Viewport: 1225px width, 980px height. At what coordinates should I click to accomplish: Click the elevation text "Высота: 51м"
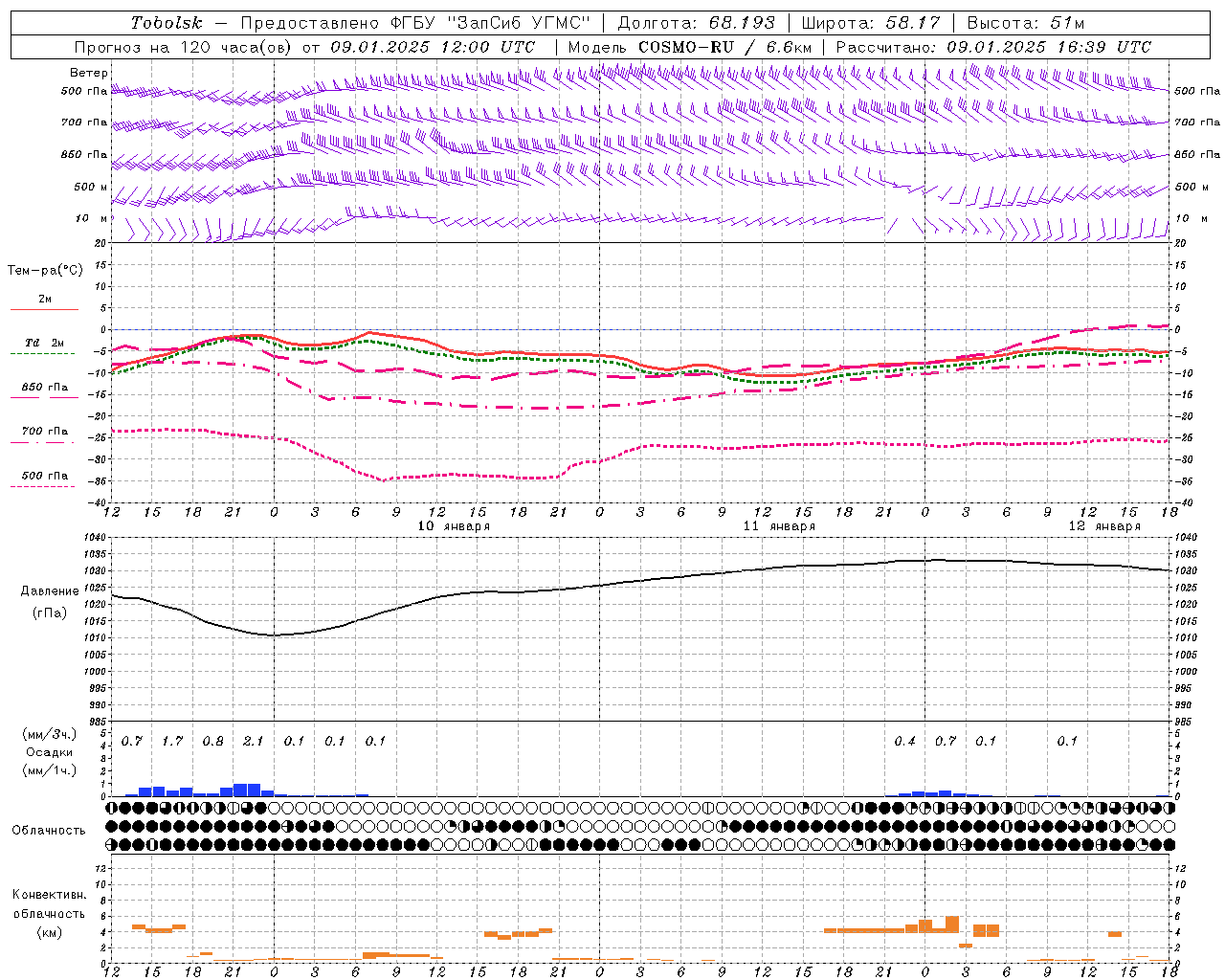pos(1025,23)
